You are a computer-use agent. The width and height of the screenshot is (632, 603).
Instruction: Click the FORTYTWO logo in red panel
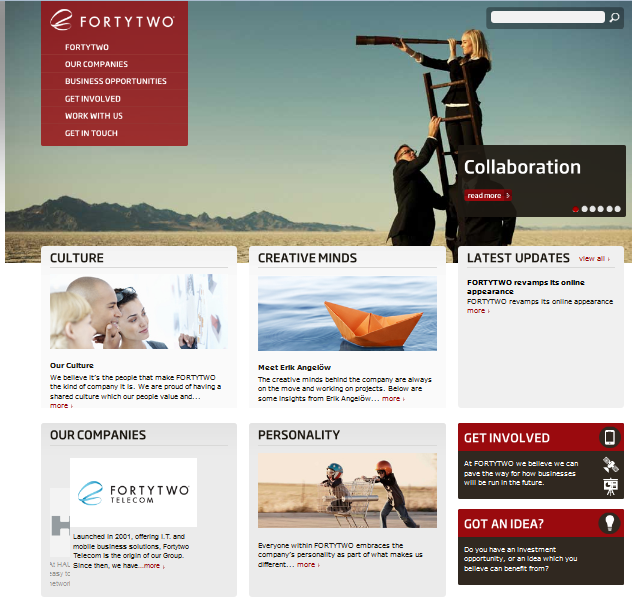click(x=112, y=20)
